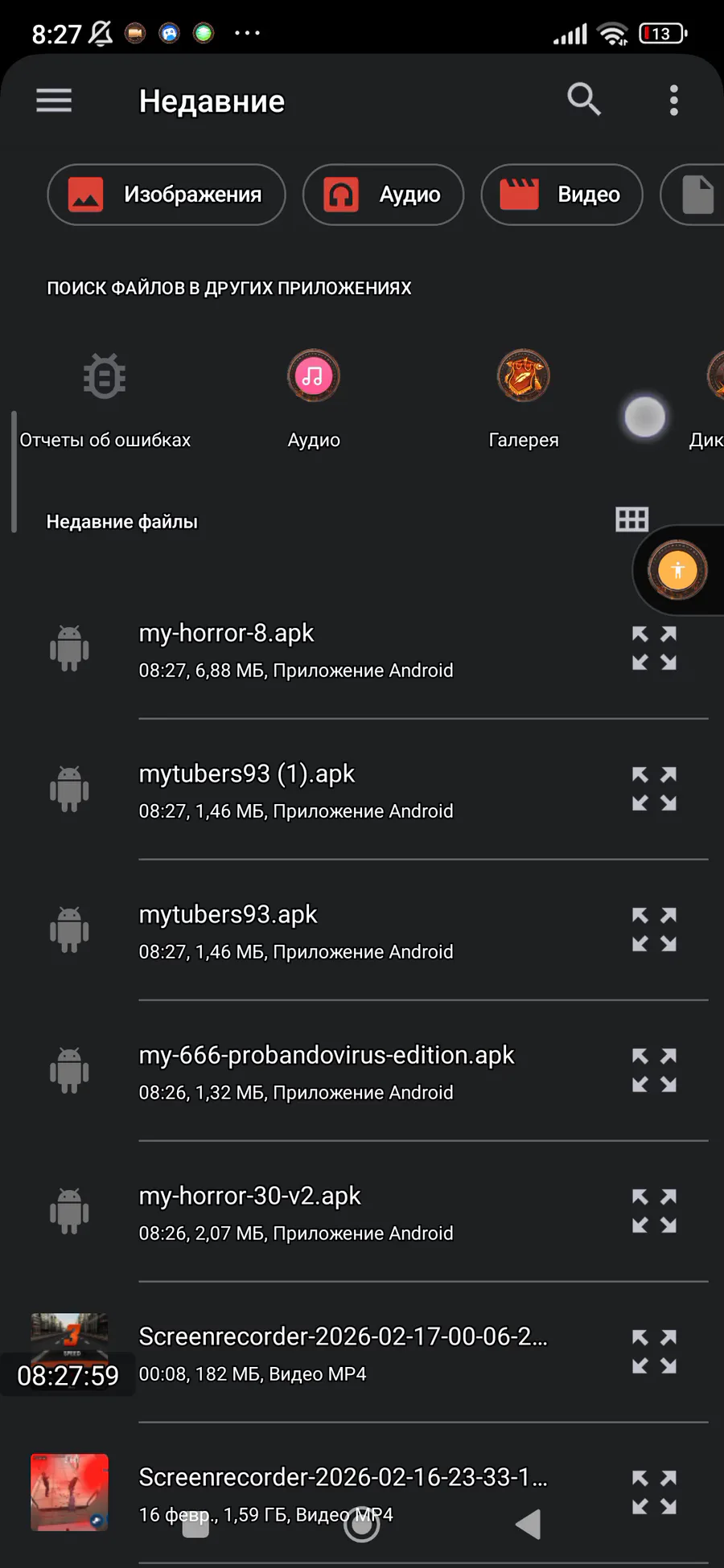Select the Видео filter chip
Viewport: 724px width, 1568px height.
pos(562,195)
